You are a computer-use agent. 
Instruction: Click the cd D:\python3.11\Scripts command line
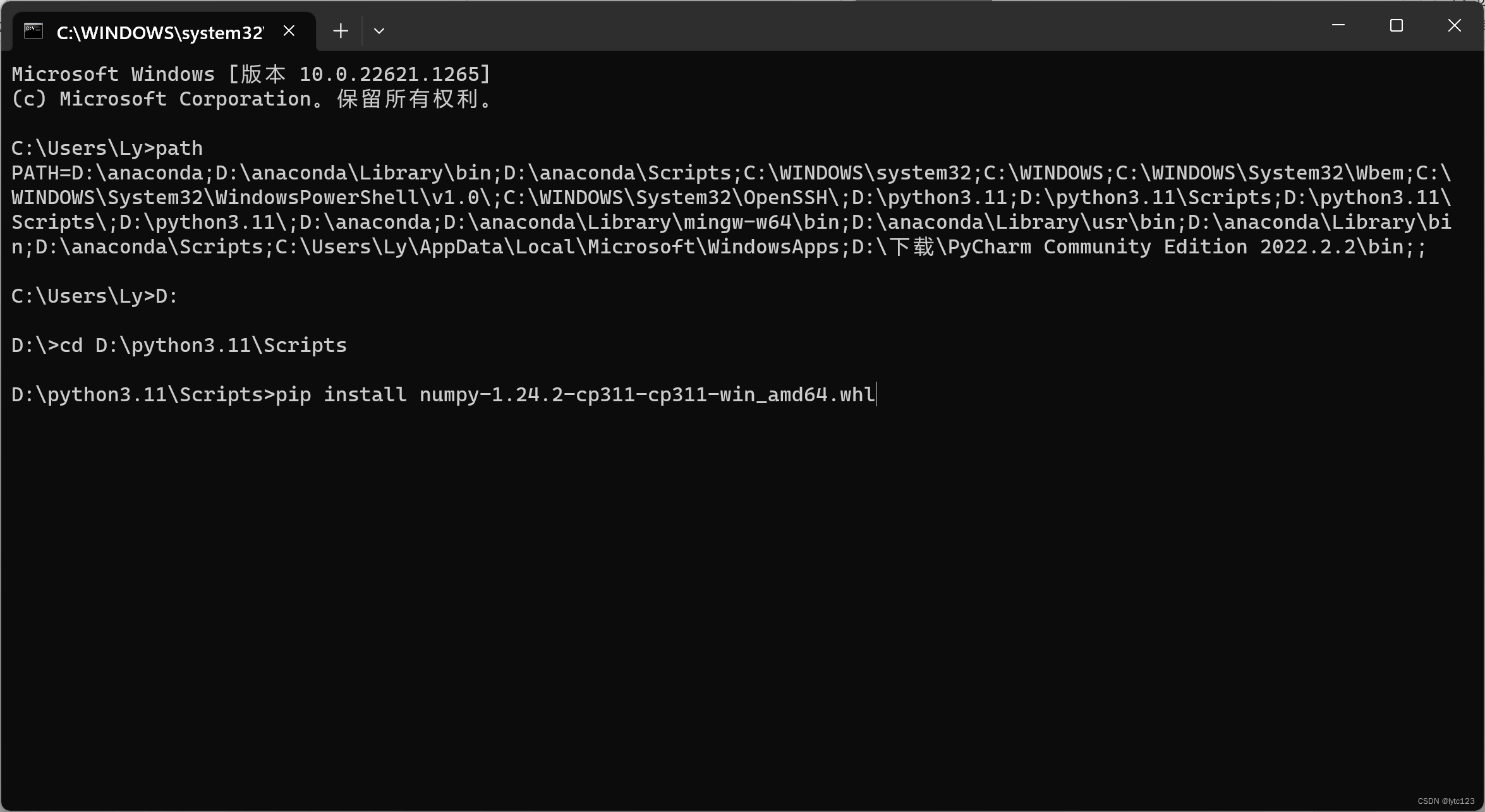pos(178,344)
